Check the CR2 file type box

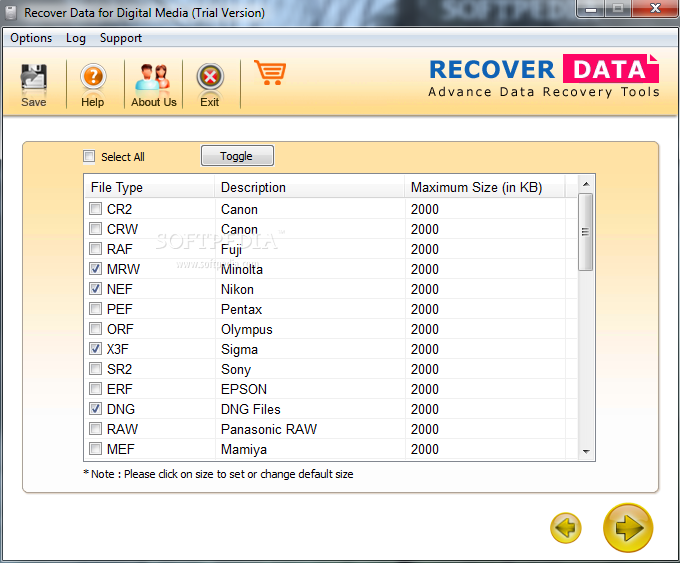[x=95, y=209]
